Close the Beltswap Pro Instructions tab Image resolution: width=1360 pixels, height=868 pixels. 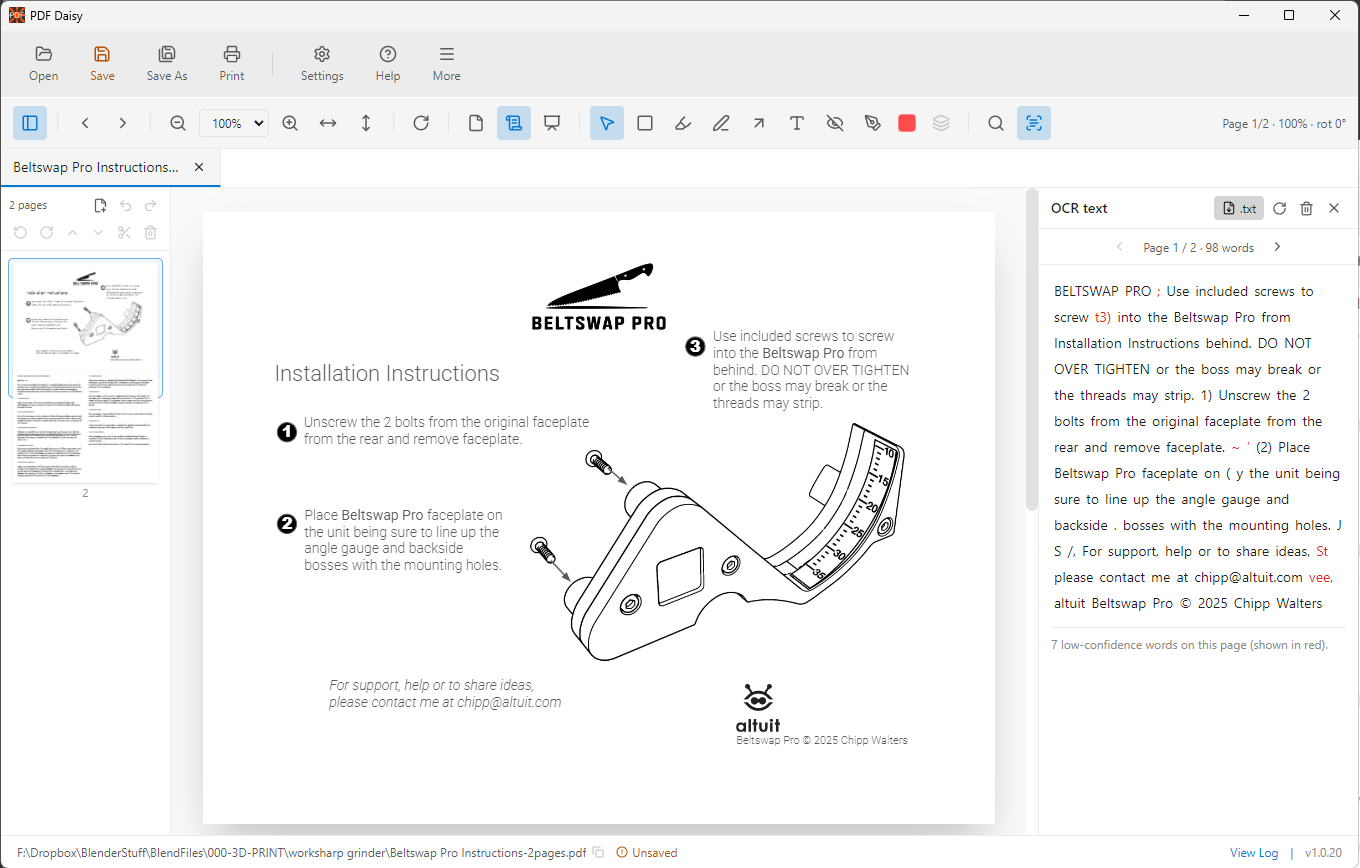pyautogui.click(x=199, y=167)
